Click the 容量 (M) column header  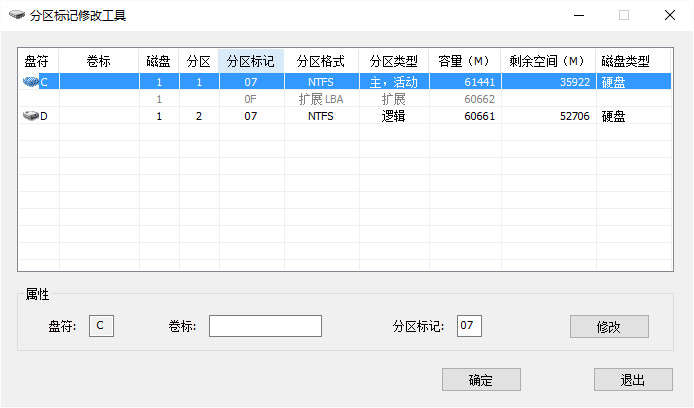coord(465,61)
